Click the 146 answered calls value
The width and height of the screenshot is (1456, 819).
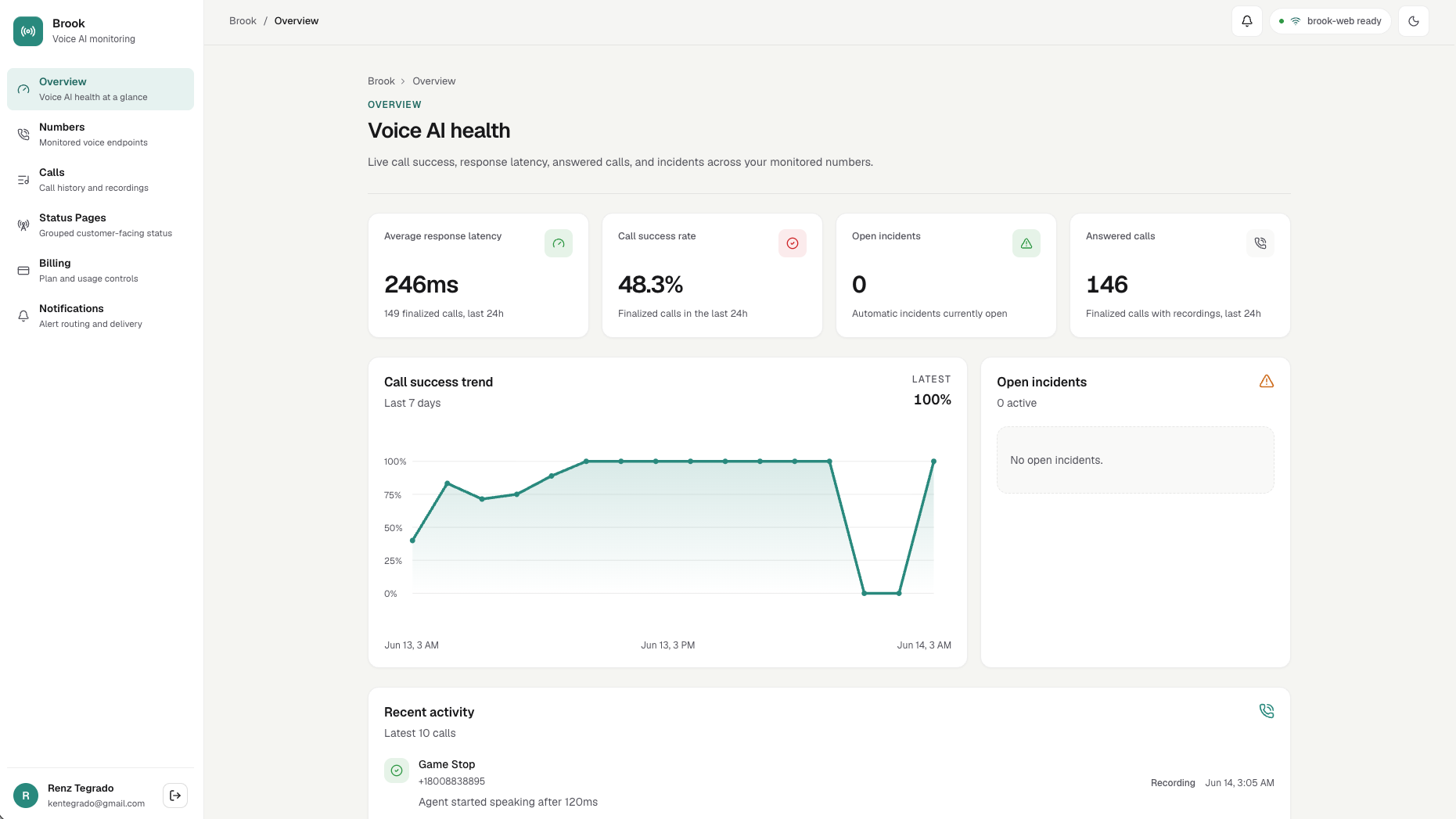tap(1107, 285)
